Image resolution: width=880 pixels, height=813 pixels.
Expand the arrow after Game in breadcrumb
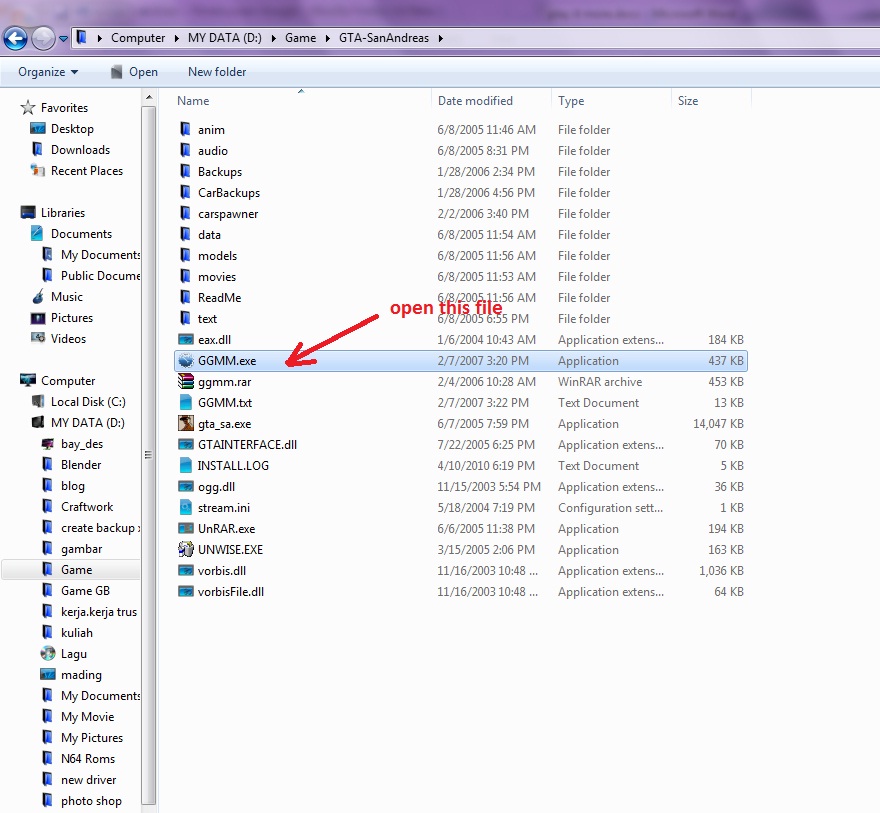[x=328, y=38]
